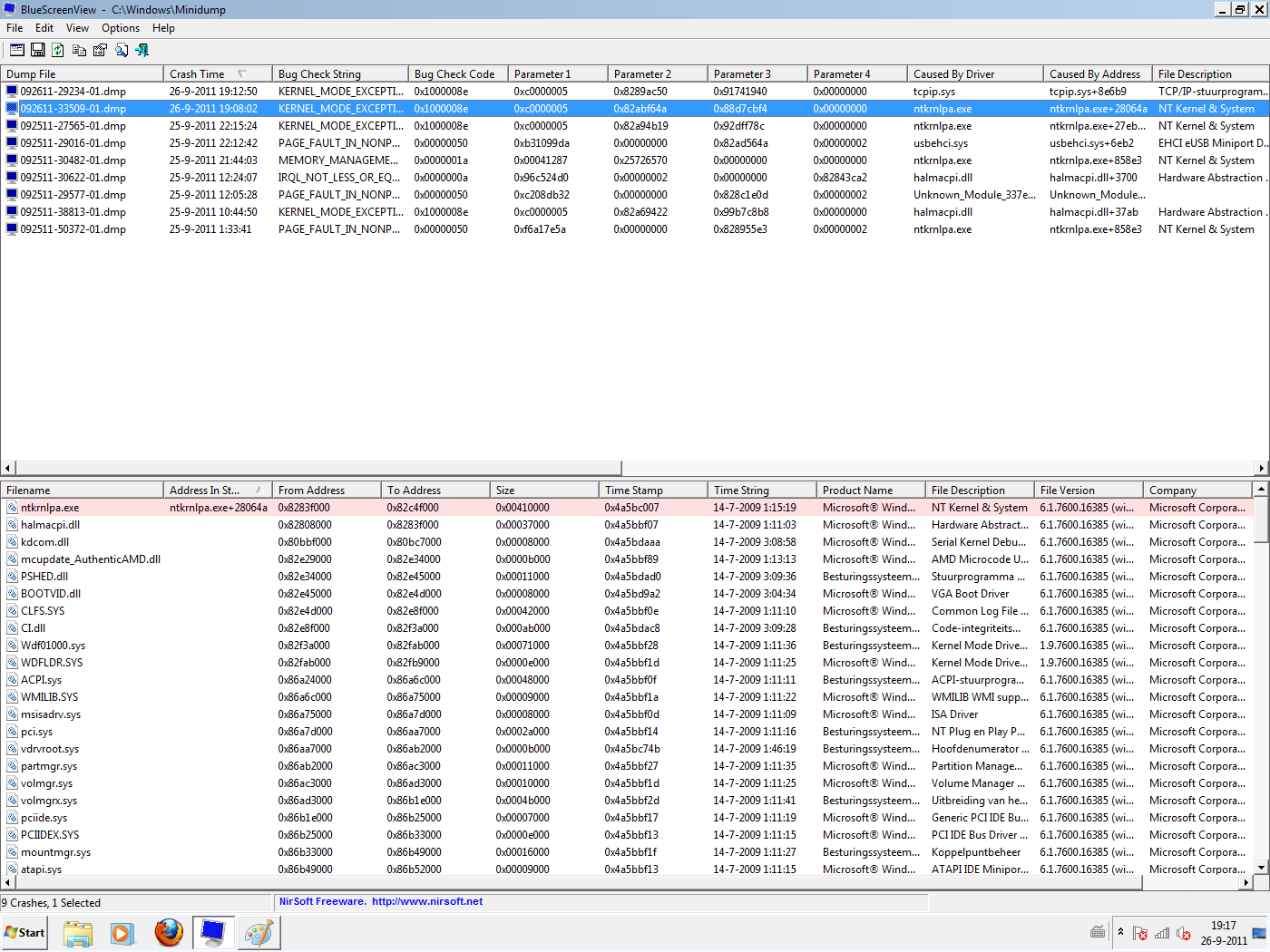Click the BlueScreenView taskbar button
The image size is (1270, 952).
pos(213,933)
